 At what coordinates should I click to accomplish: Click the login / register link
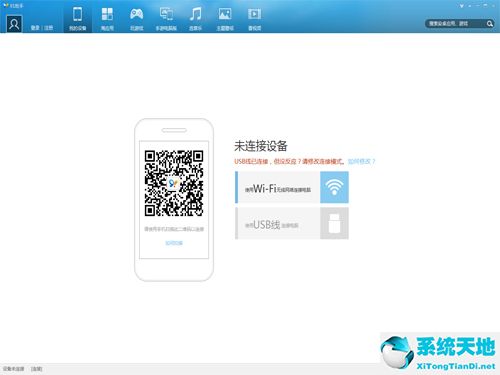pos(42,28)
